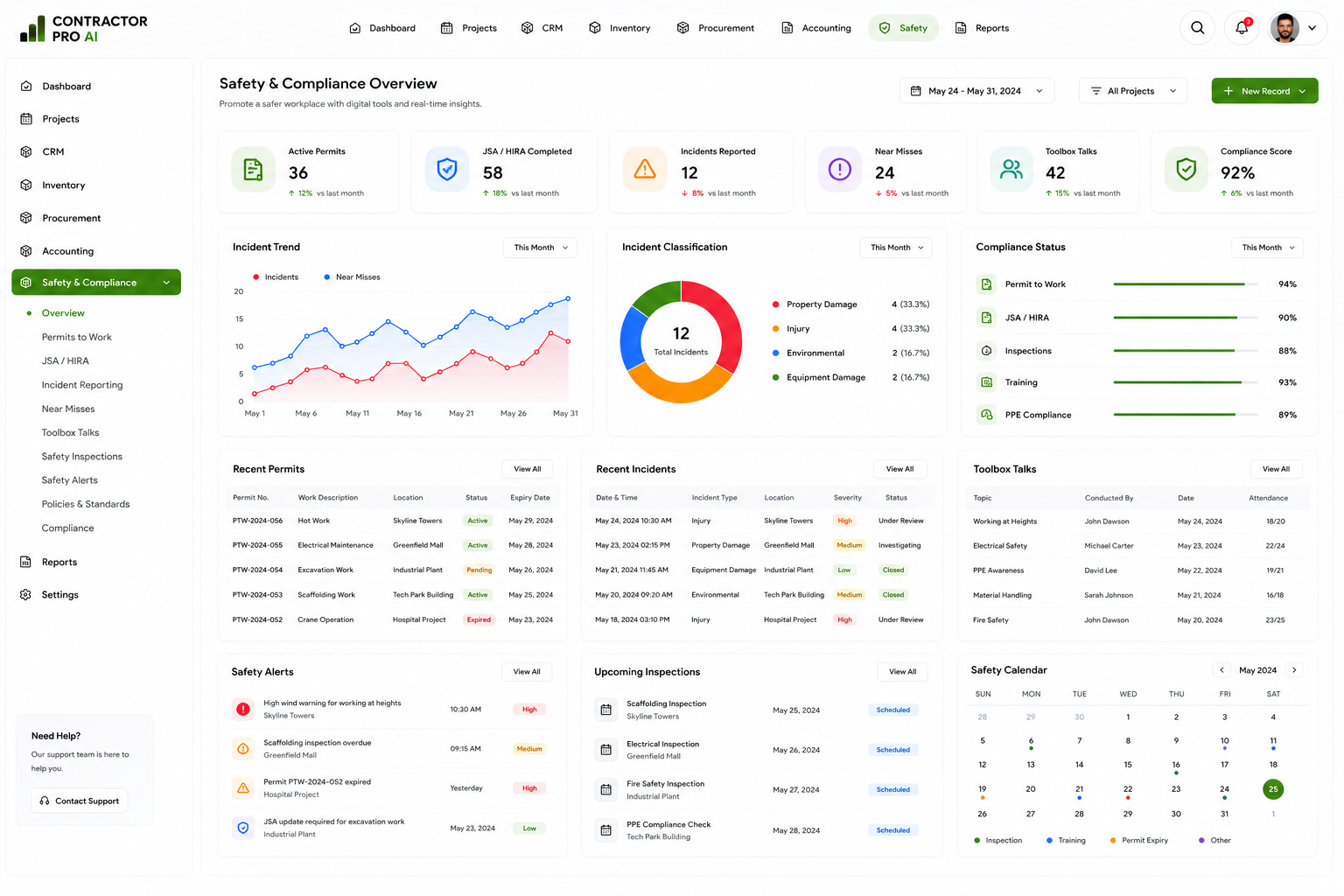
Task: Click the Near Misses exclamation icon
Action: (839, 170)
